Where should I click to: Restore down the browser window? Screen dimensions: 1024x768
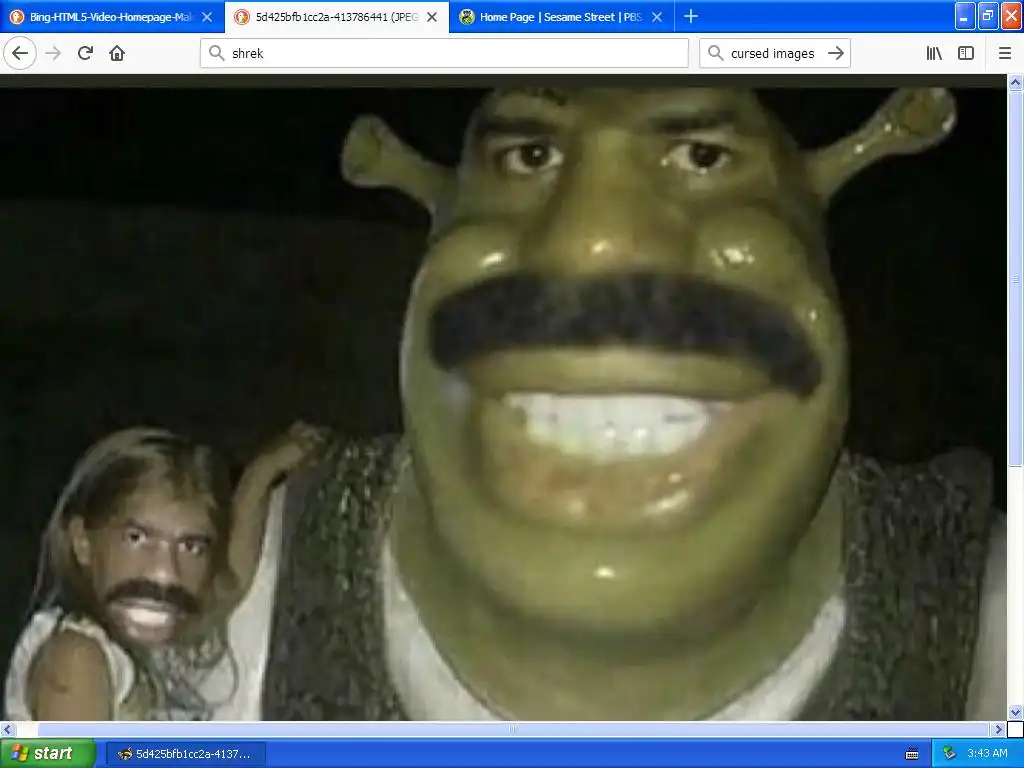coord(988,16)
